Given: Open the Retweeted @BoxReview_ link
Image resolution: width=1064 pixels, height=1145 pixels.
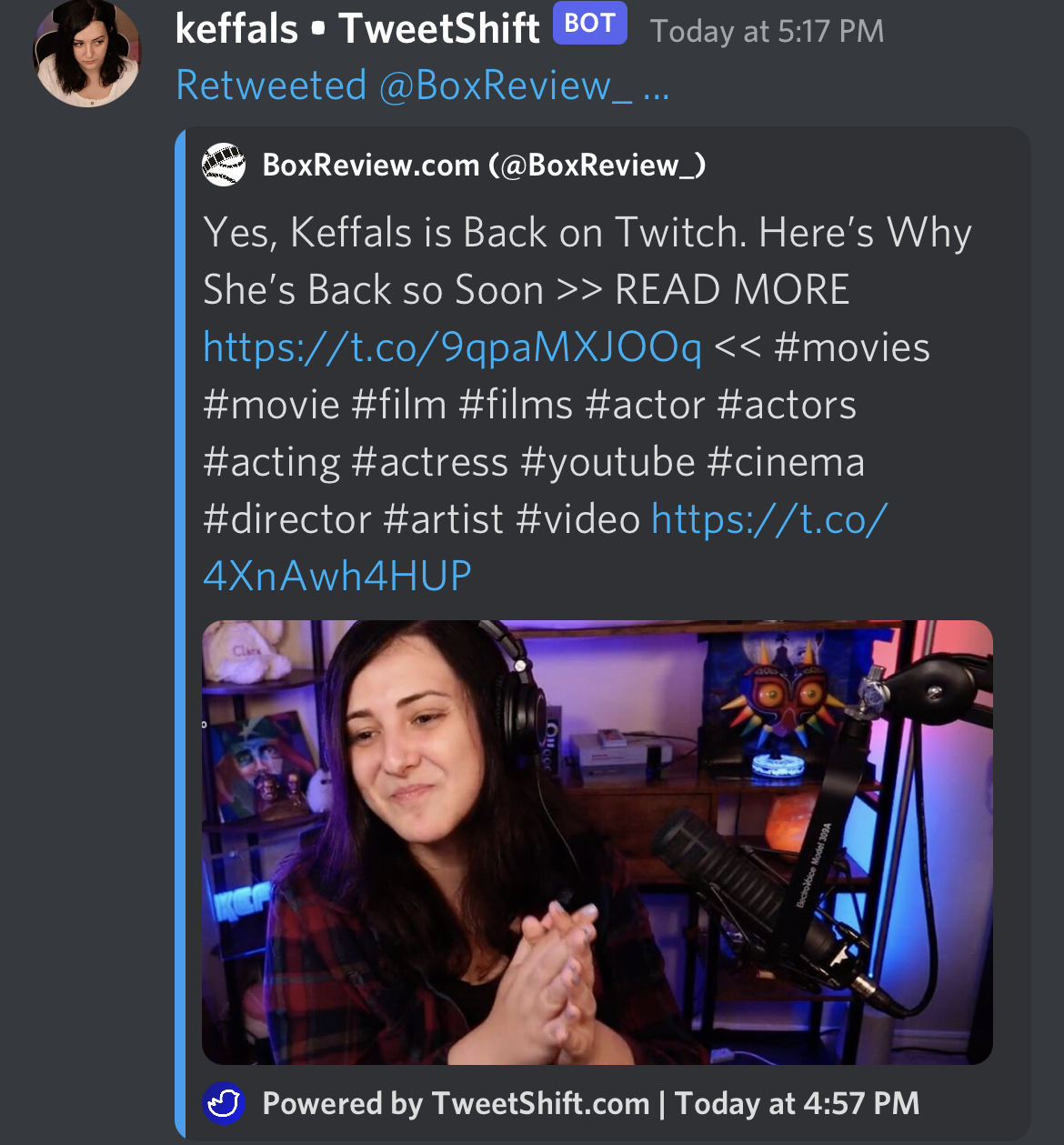Looking at the screenshot, I should pos(422,85).
